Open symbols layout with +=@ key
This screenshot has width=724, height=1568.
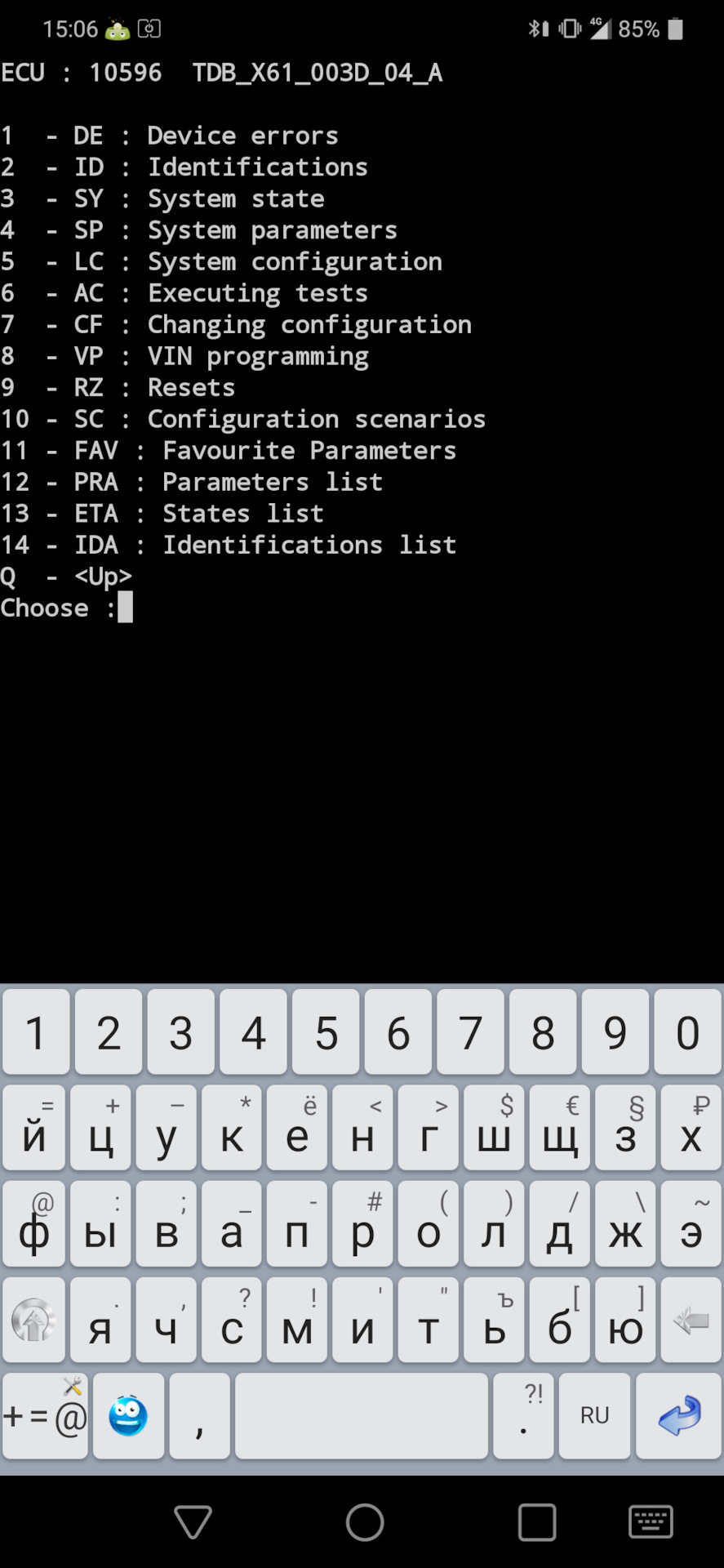pyautogui.click(x=45, y=1415)
